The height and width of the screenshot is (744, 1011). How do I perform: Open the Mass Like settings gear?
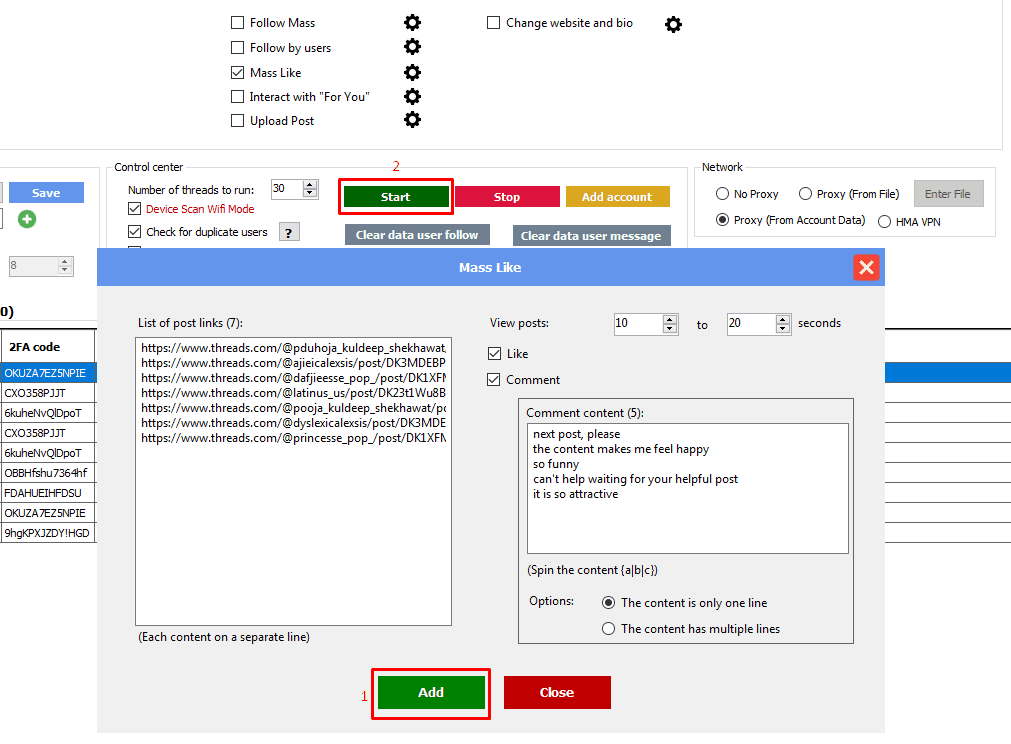point(412,72)
